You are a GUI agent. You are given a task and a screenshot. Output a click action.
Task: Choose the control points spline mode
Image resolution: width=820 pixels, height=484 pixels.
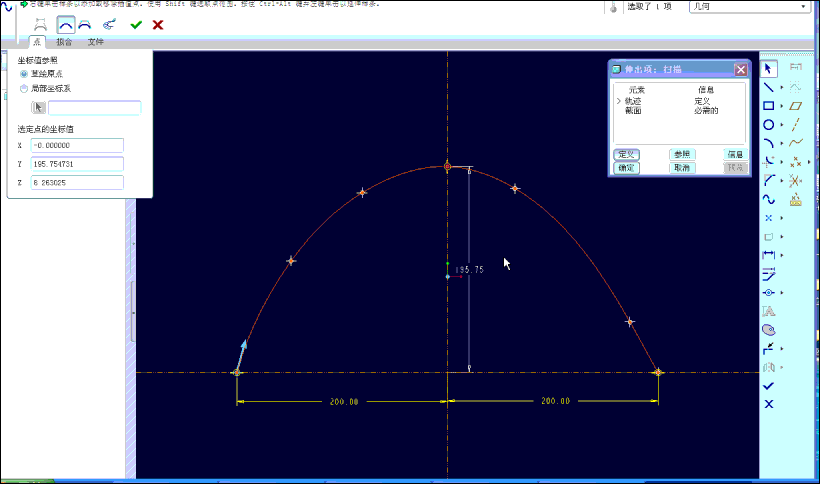(x=85, y=25)
